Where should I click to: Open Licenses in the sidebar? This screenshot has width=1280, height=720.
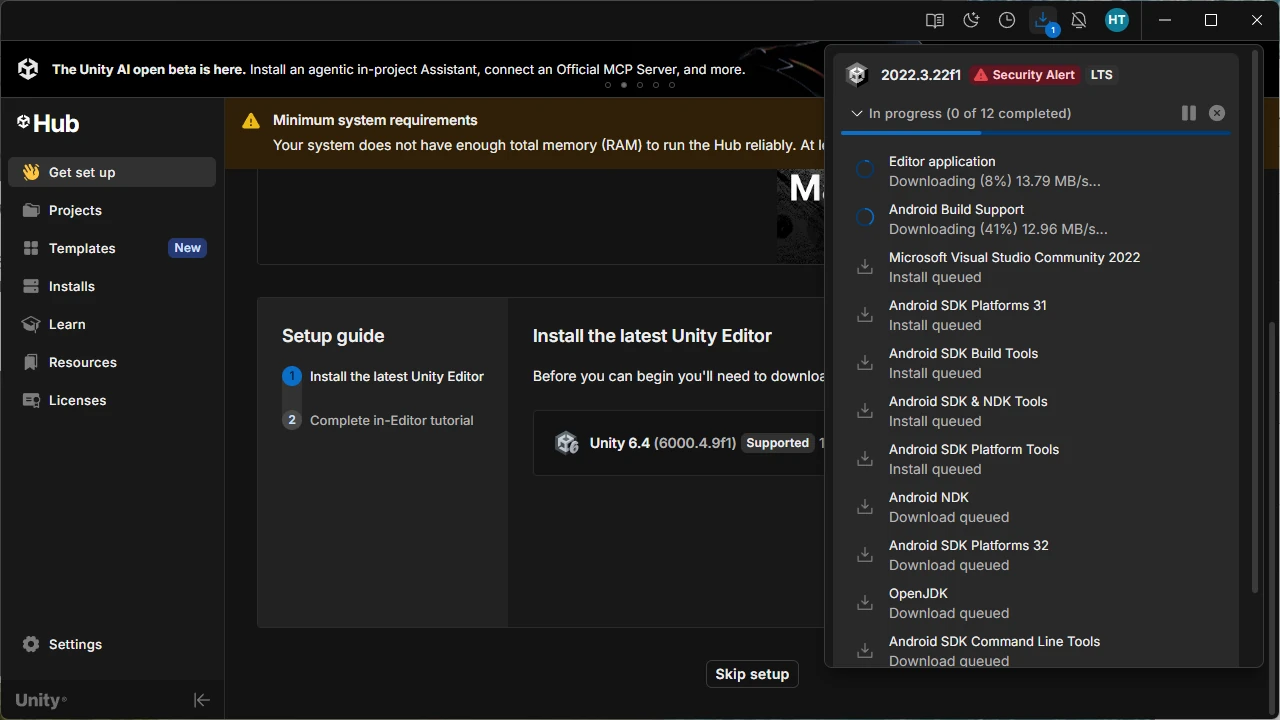[x=112, y=400]
